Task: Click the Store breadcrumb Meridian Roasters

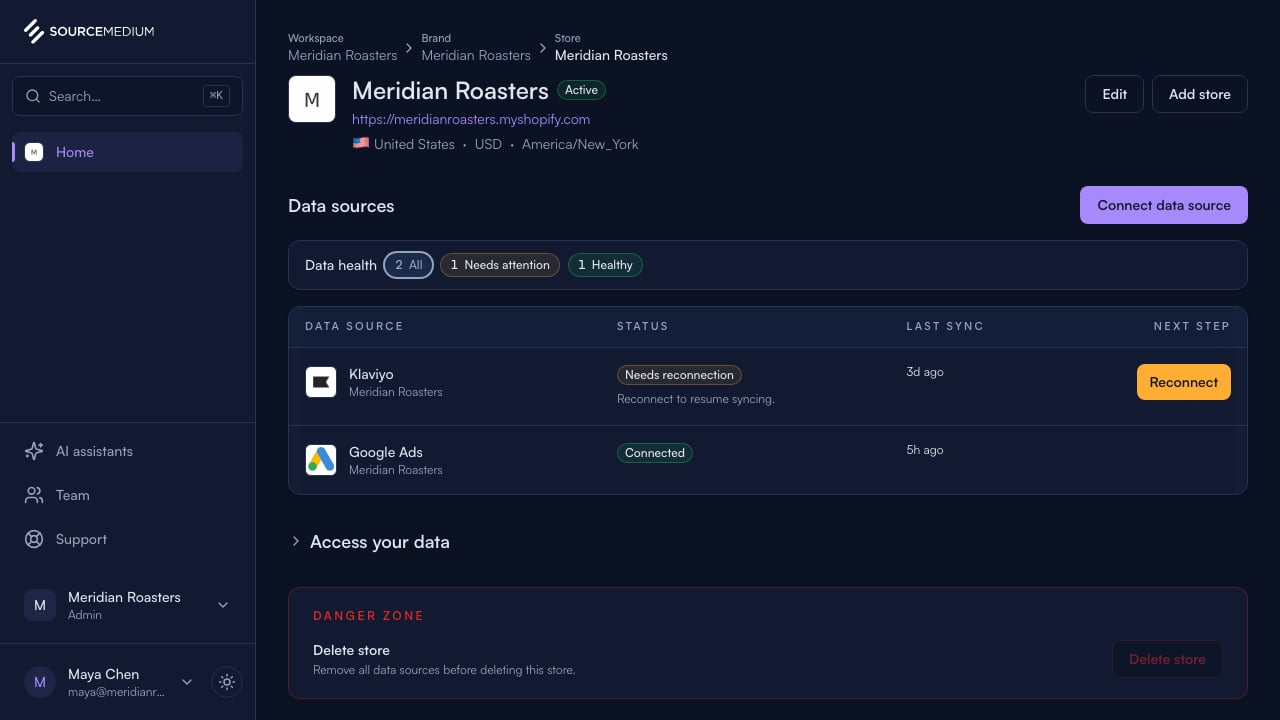Action: pos(611,55)
